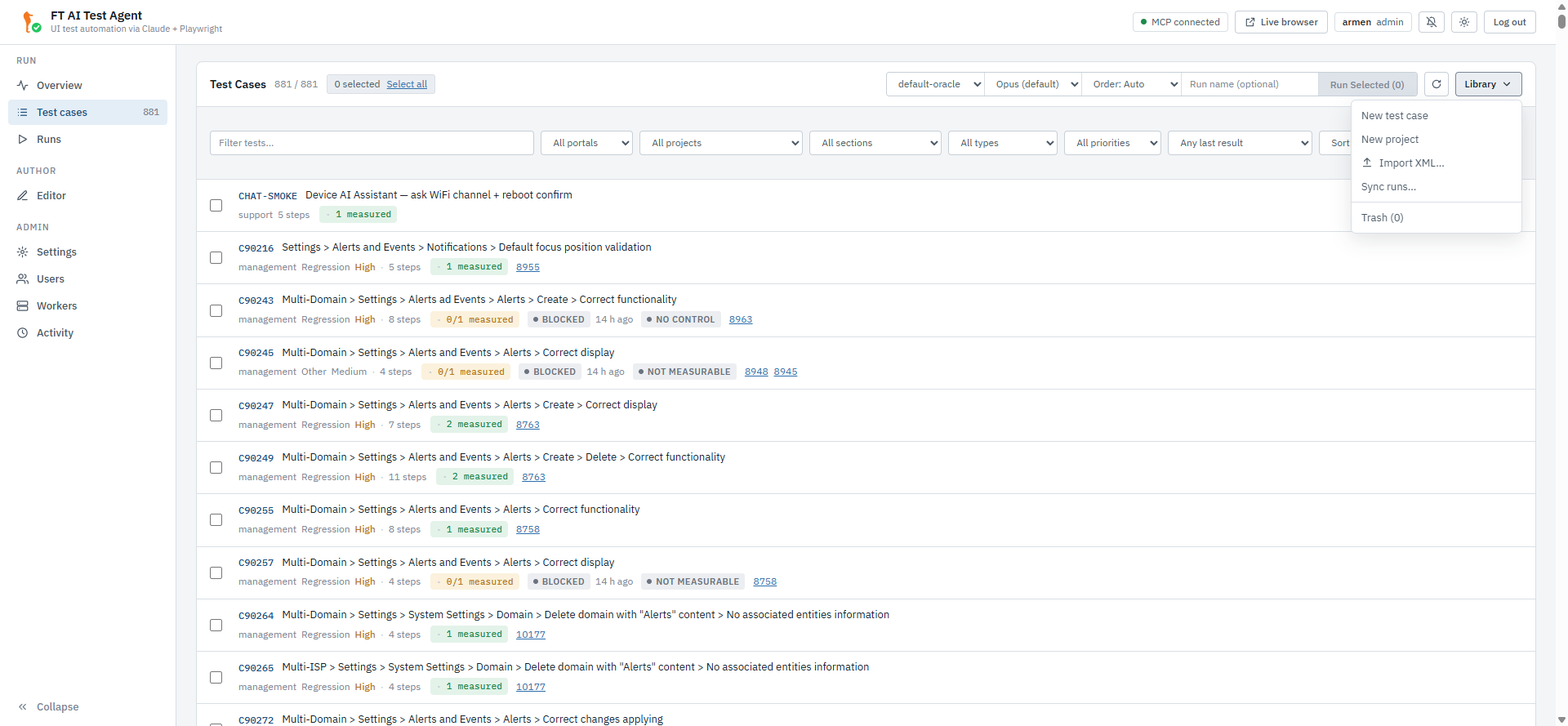Image resolution: width=1568 pixels, height=726 pixels.
Task: Choose New test case from Library menu
Action: tap(1436, 116)
